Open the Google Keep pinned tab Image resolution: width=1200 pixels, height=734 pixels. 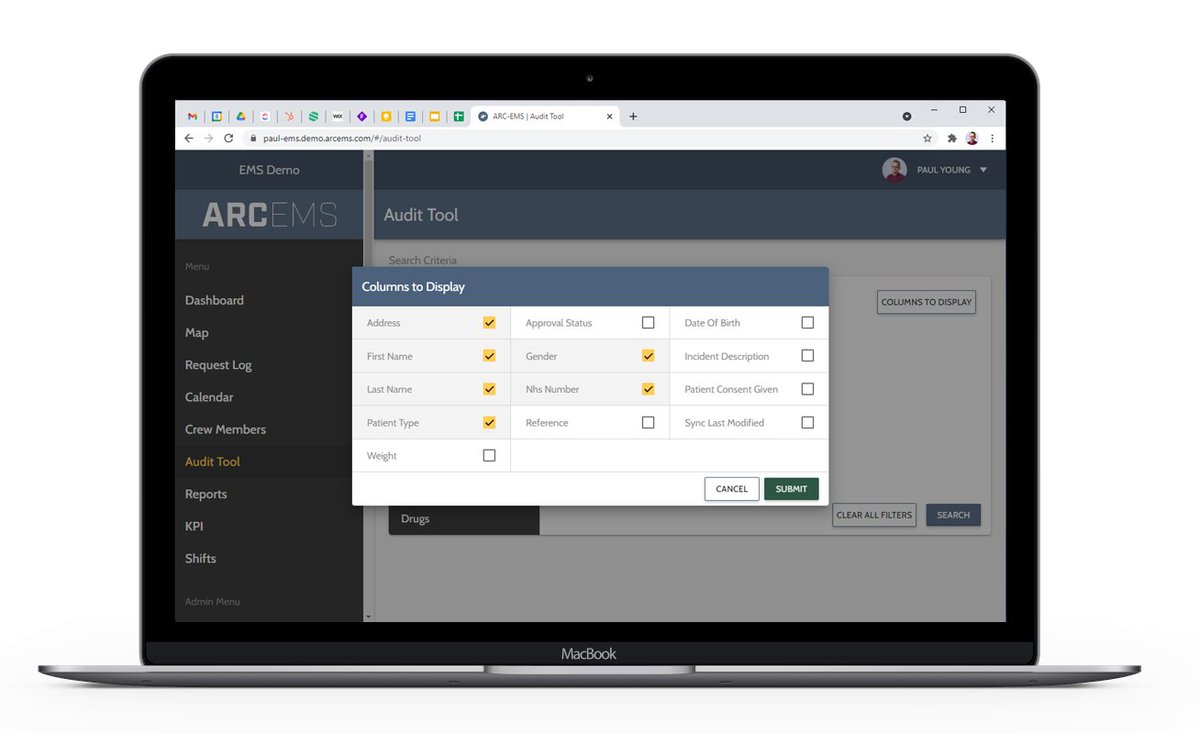tap(386, 116)
